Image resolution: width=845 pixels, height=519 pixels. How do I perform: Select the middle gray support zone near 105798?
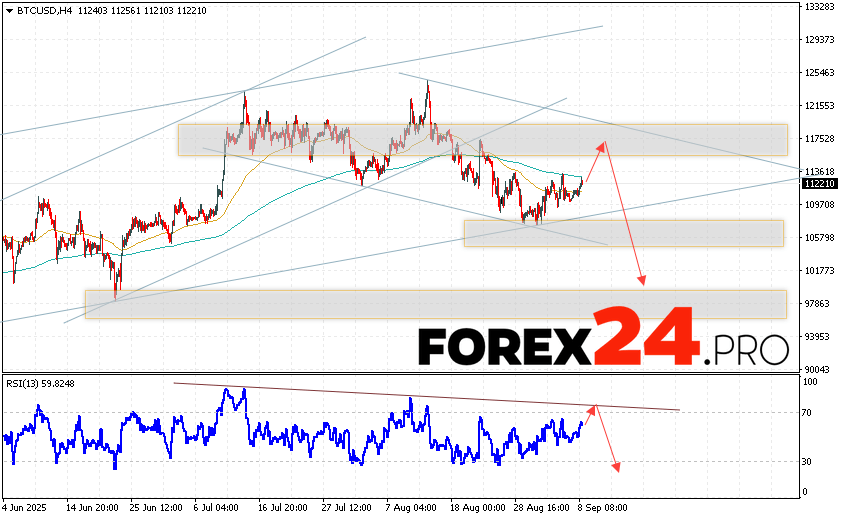point(622,233)
